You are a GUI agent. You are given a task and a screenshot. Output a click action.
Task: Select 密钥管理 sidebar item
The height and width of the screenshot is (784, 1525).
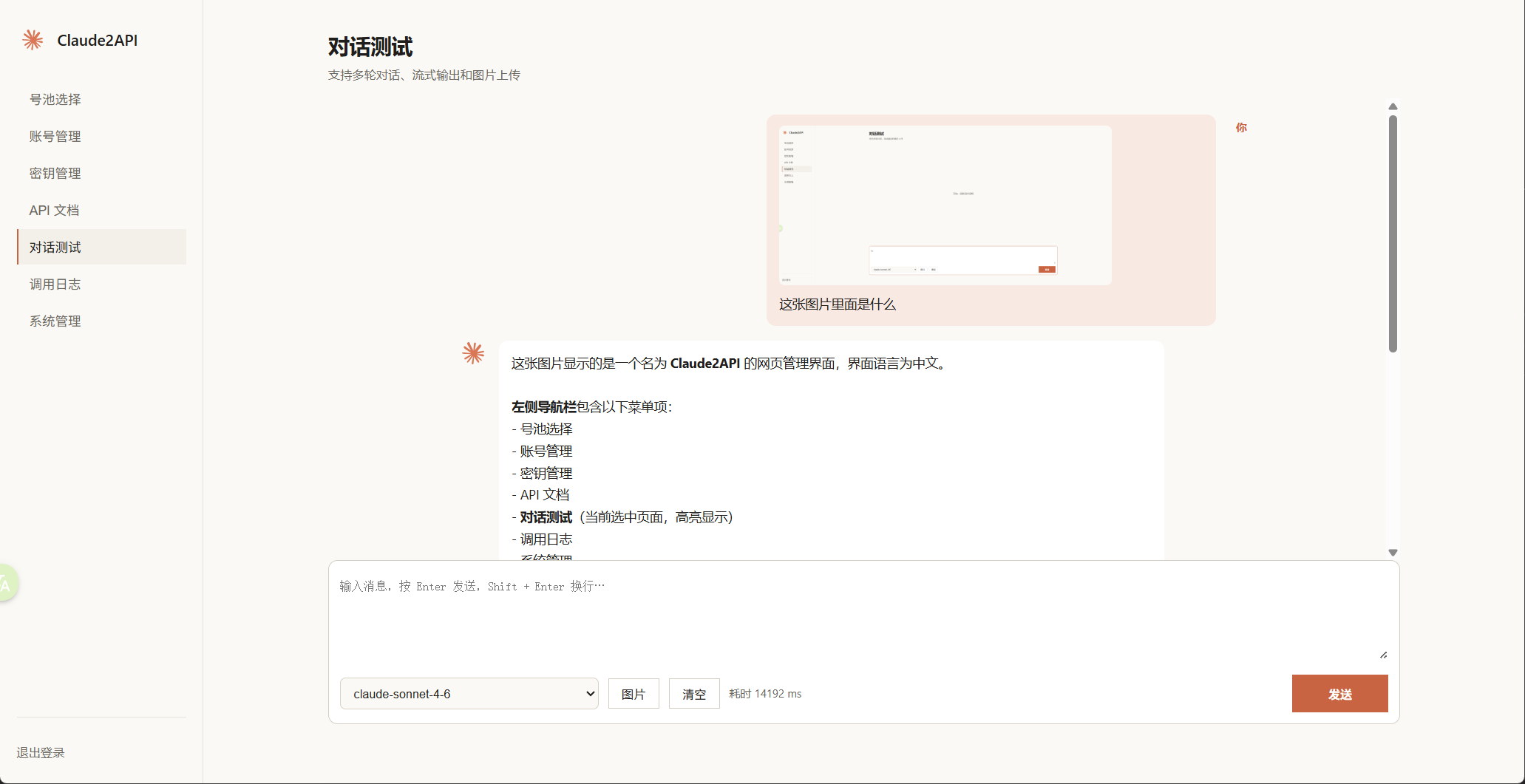tap(101, 173)
